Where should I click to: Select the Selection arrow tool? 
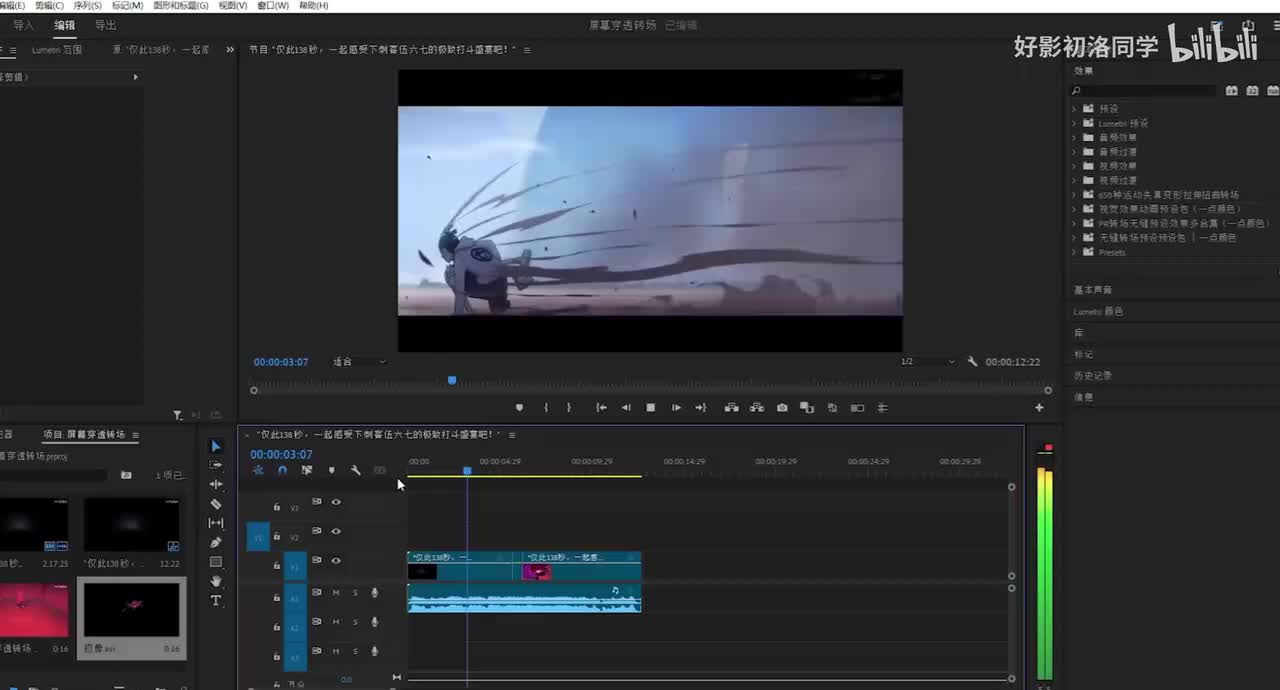(215, 446)
